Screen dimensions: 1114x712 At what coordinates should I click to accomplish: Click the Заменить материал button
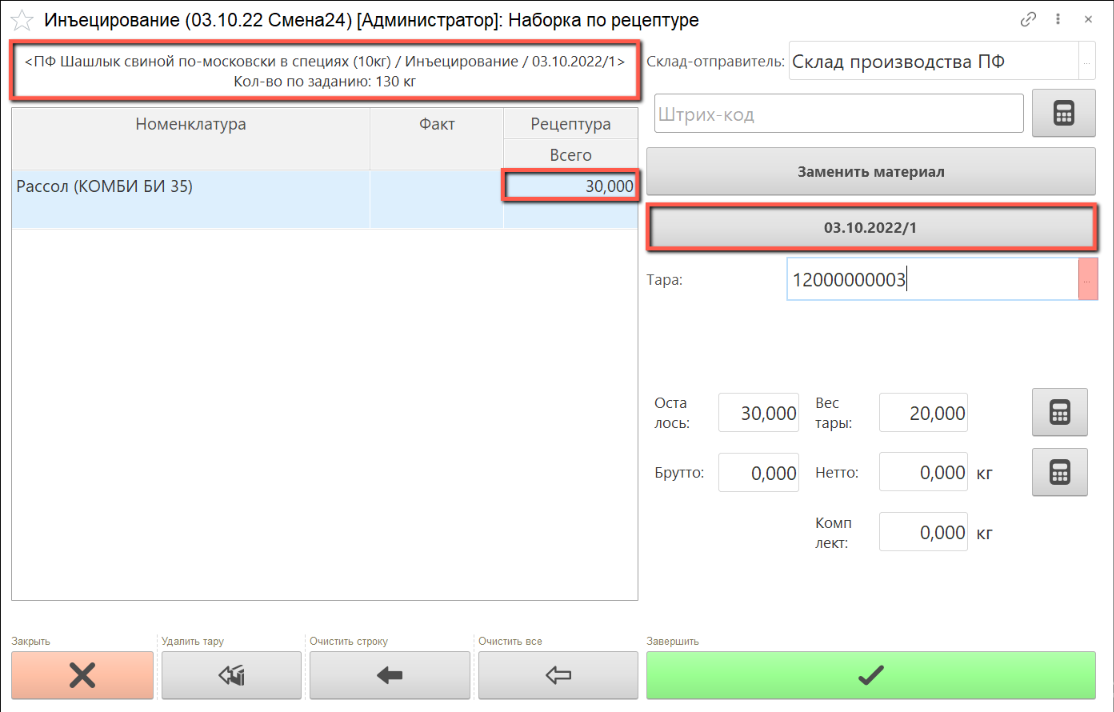coord(870,171)
